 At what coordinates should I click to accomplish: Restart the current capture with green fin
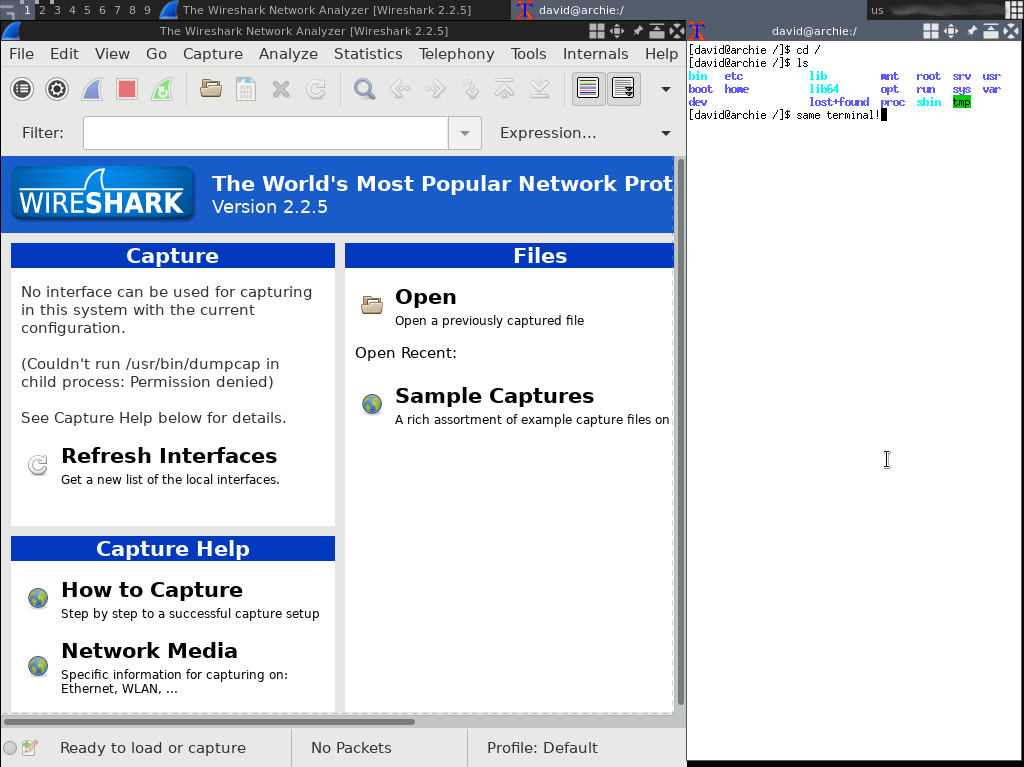pos(162,89)
